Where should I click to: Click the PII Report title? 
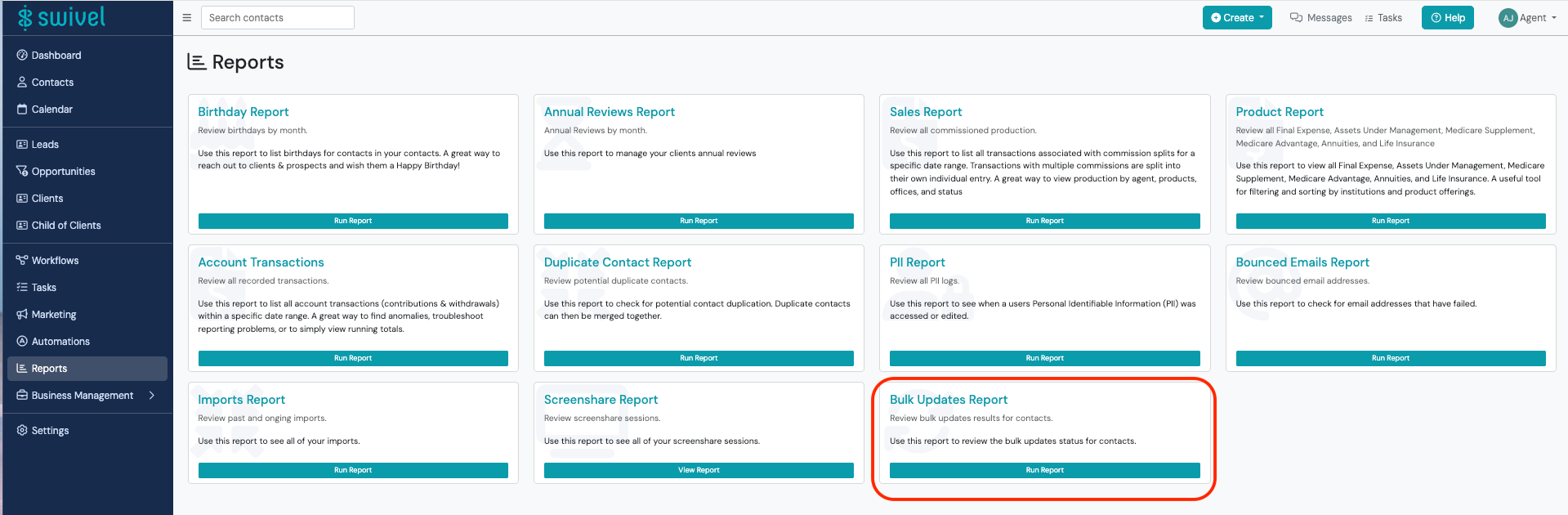(917, 262)
